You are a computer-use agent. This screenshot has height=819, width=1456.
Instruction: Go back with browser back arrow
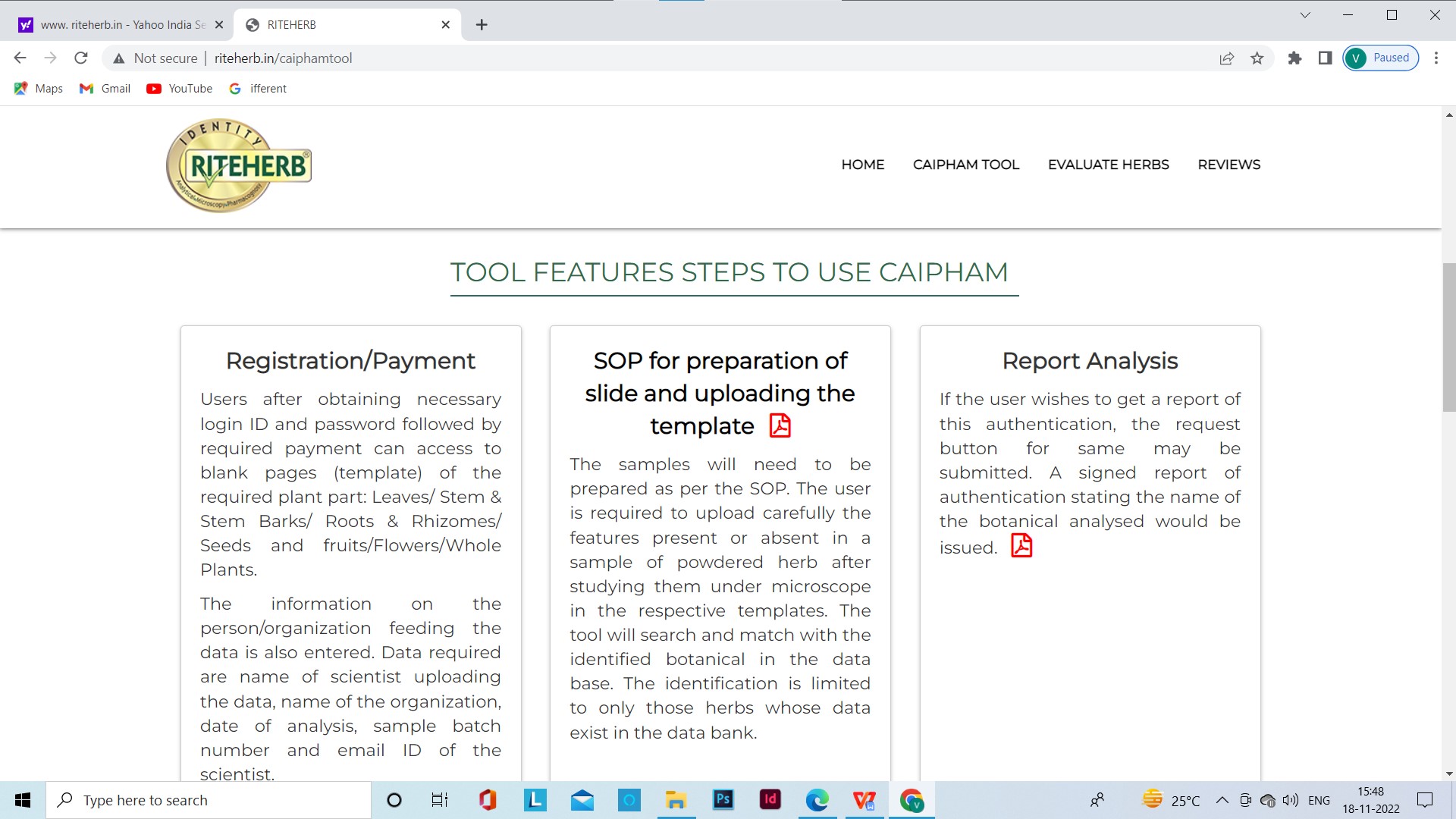[x=20, y=58]
